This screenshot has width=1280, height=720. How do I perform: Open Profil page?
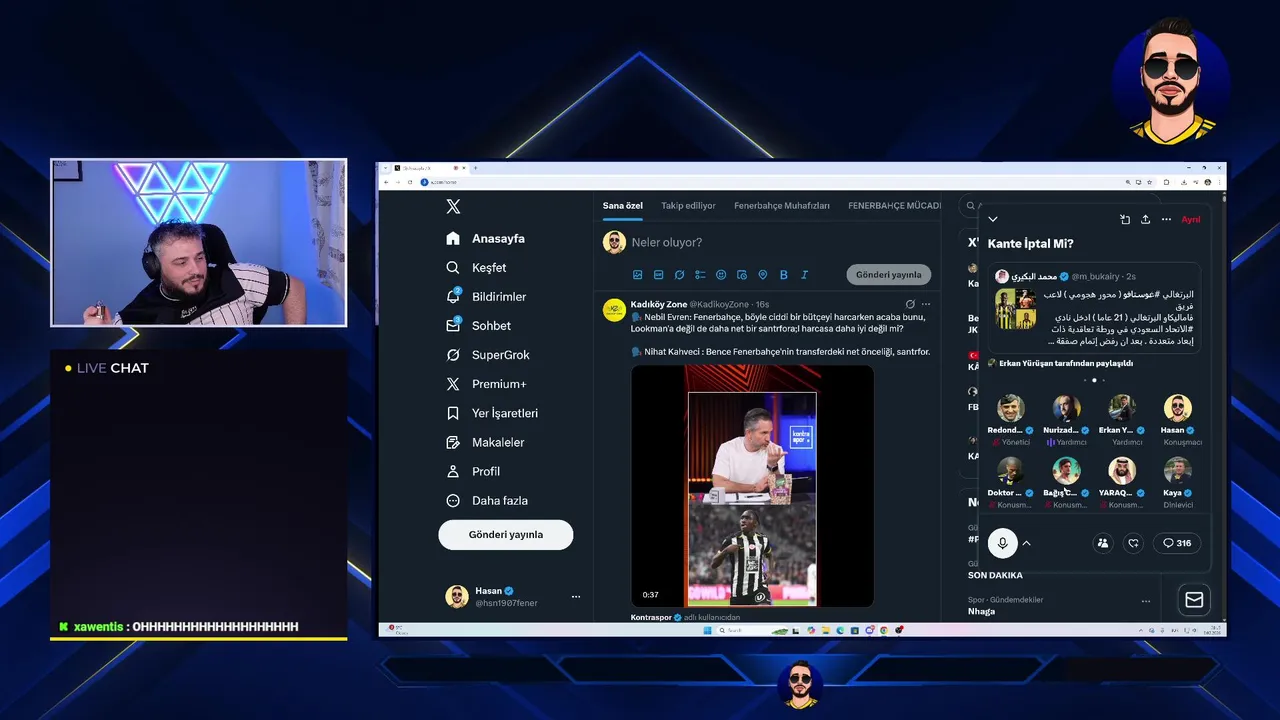click(473, 470)
